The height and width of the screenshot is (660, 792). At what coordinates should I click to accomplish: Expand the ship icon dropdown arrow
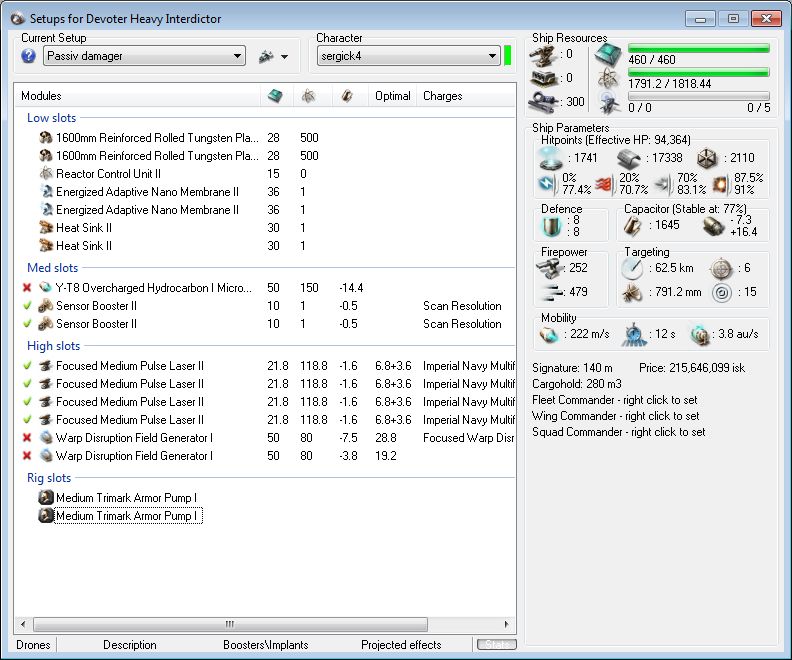(x=285, y=58)
